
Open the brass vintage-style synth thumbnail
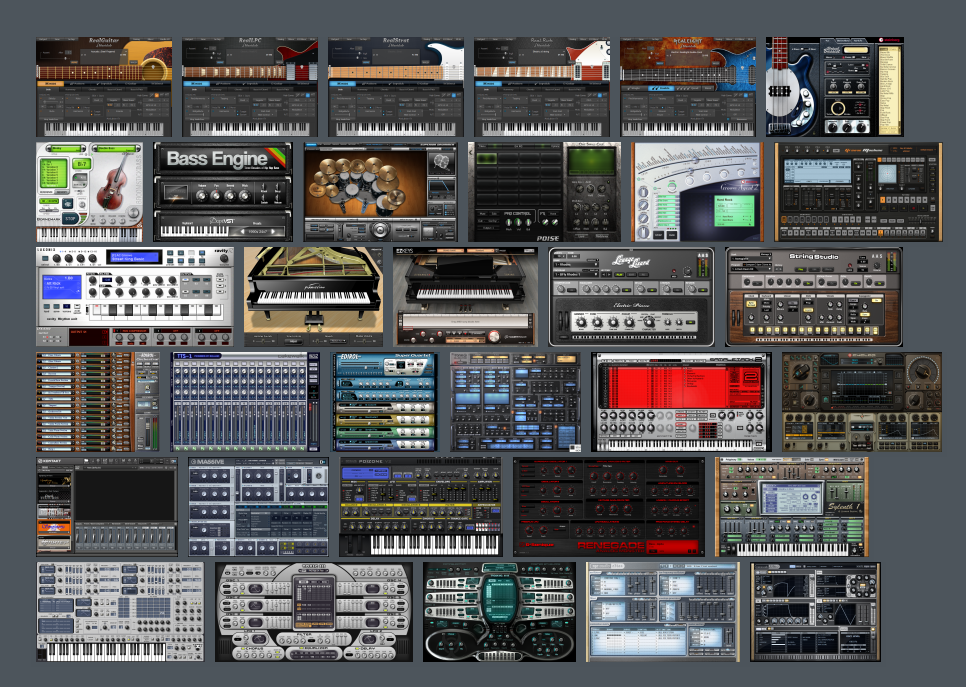point(862,402)
